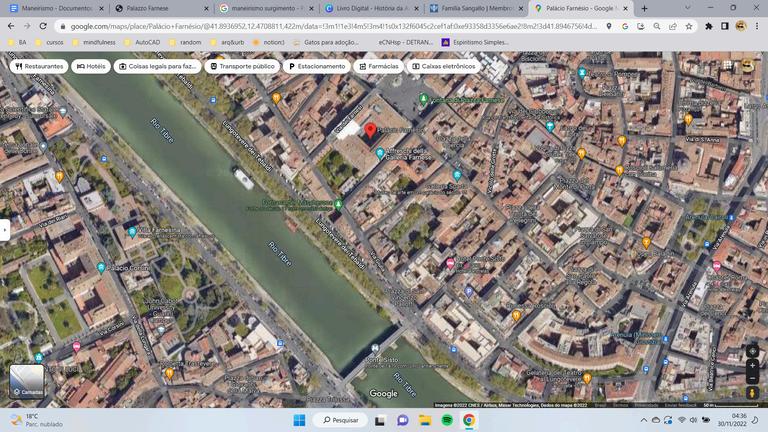Open the Restaurantes filter chip
Screen dimensions: 768x432
(x=39, y=66)
